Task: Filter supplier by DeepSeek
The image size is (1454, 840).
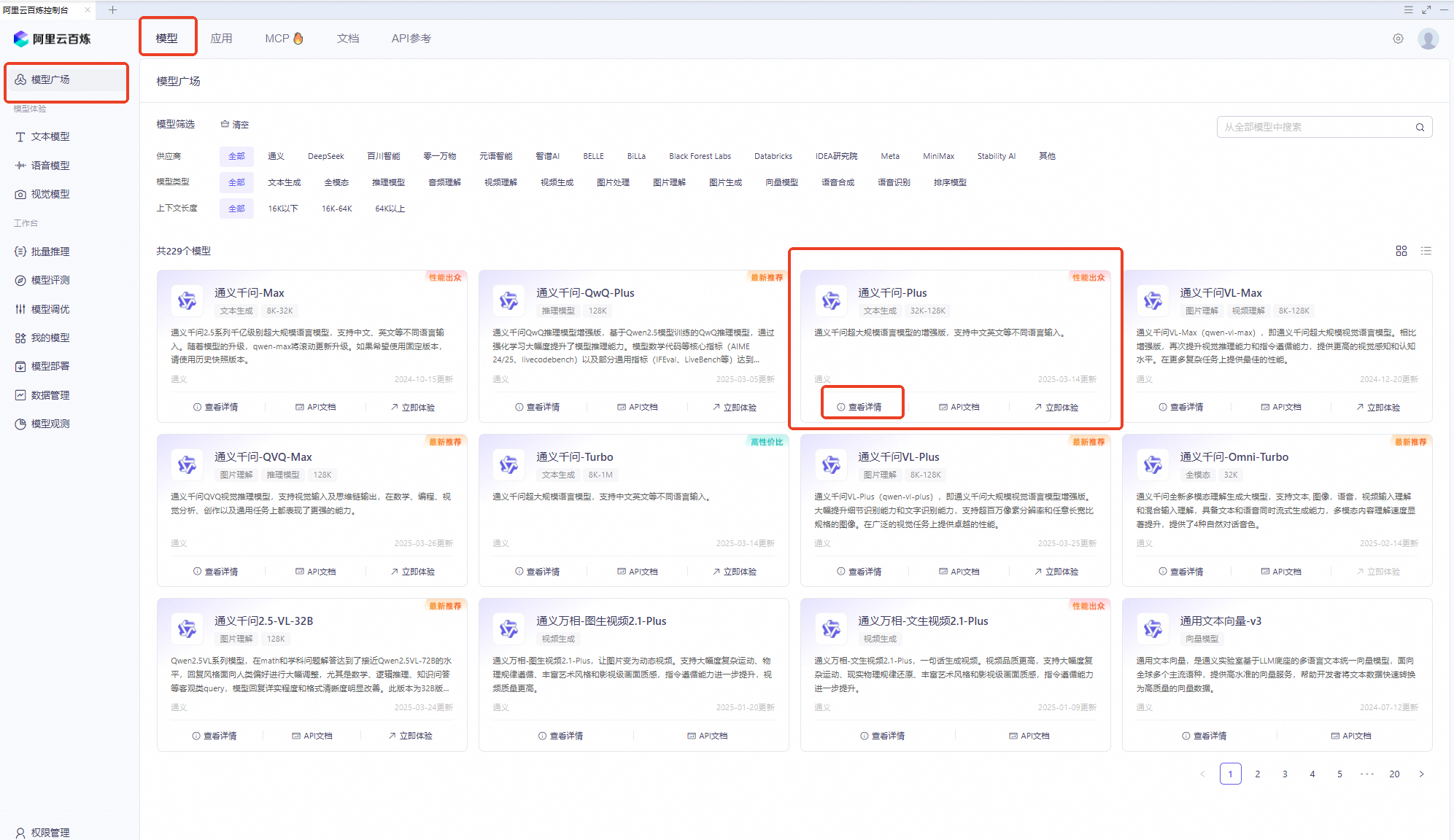Action: coord(325,156)
